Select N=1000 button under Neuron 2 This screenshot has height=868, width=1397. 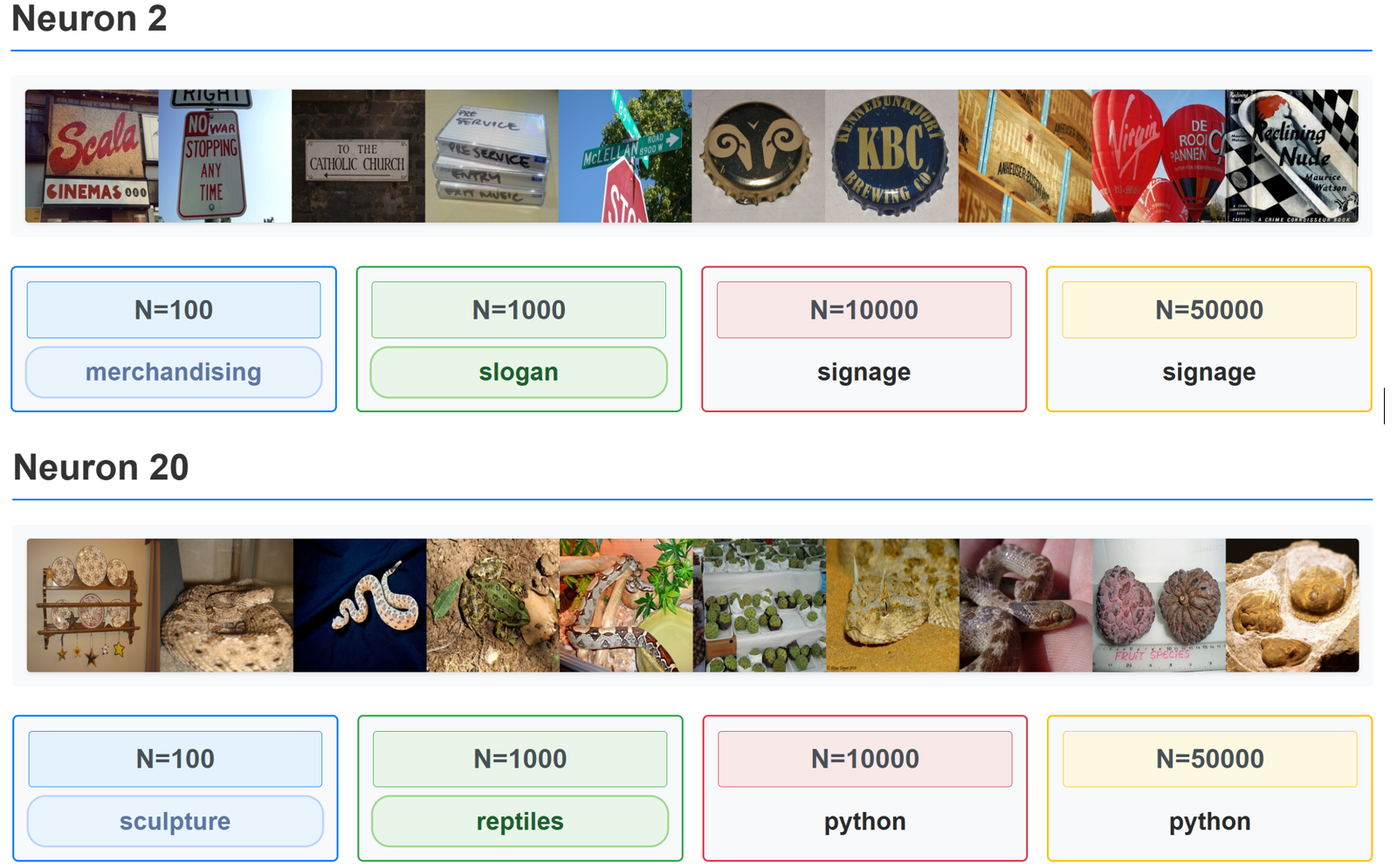point(519,310)
